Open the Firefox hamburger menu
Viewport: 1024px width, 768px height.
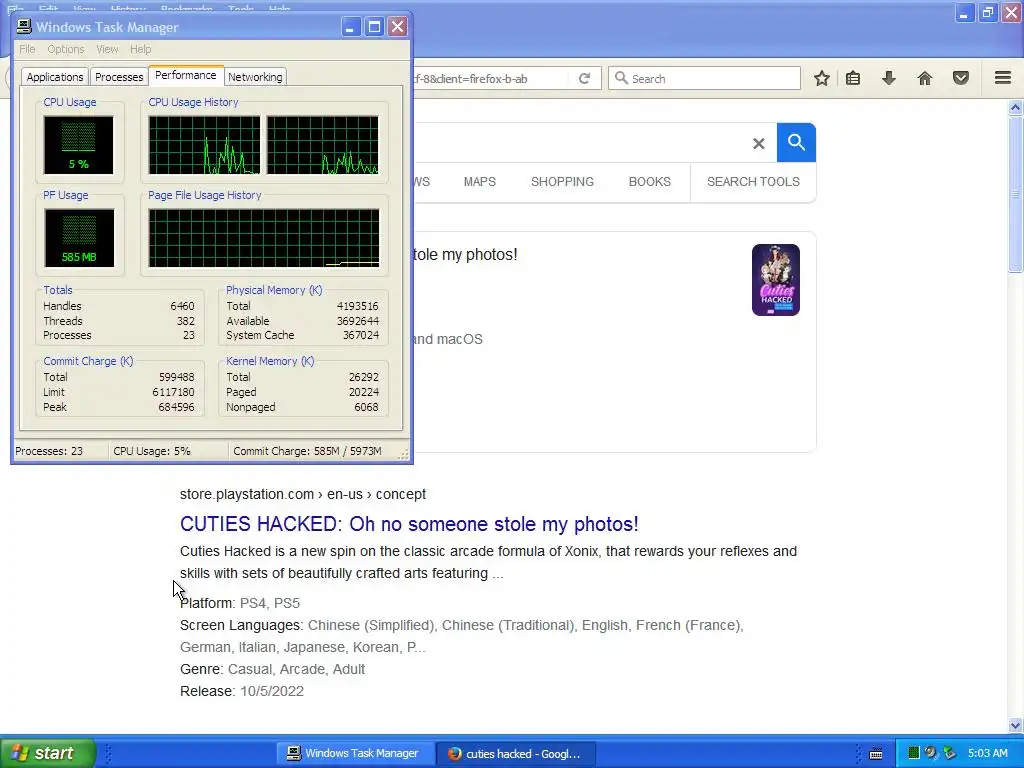coord(1003,78)
